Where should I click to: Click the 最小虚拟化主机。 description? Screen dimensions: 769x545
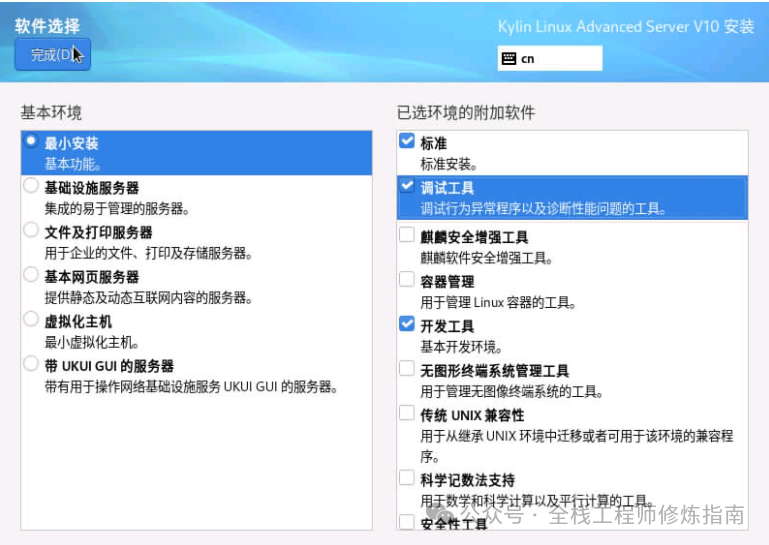92,342
